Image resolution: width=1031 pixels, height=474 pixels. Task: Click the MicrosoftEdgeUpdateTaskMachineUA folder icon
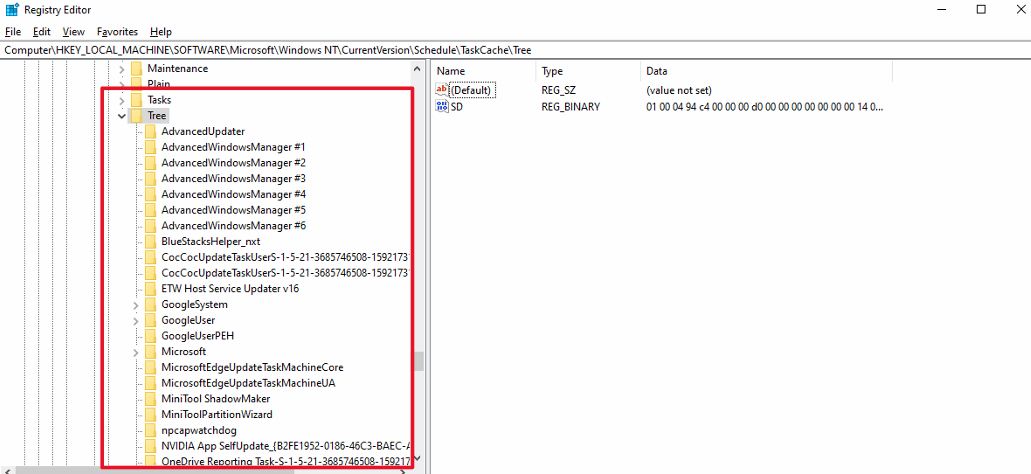151,383
